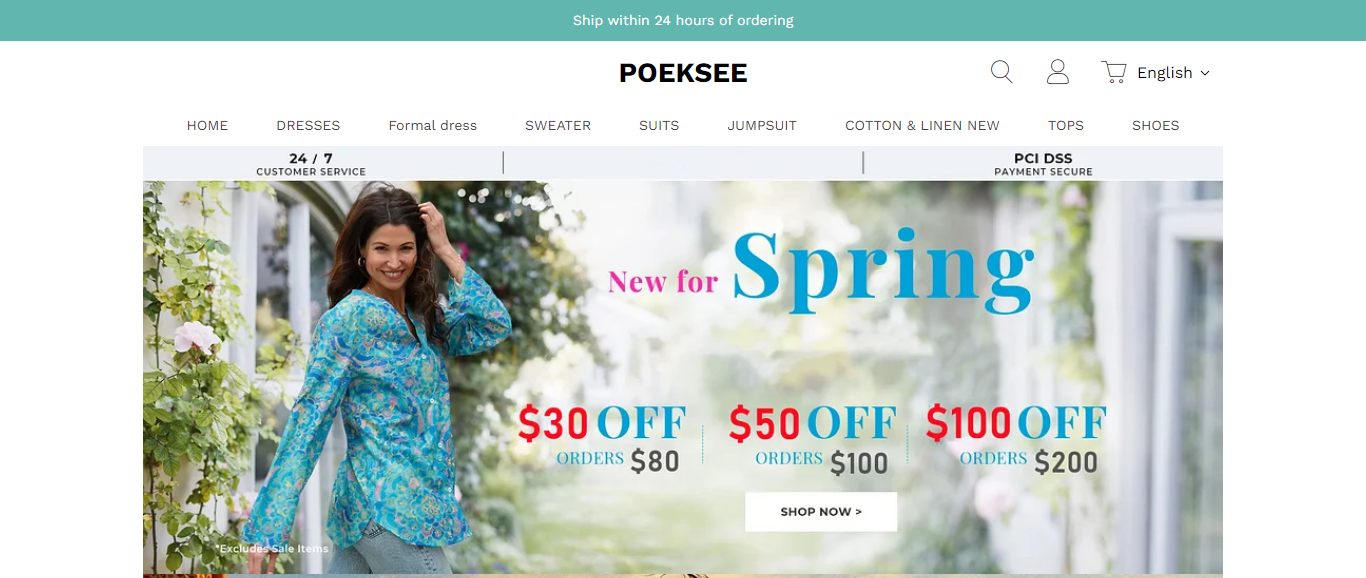Expand the English language dropdown
The width and height of the screenshot is (1366, 578).
click(x=1173, y=73)
